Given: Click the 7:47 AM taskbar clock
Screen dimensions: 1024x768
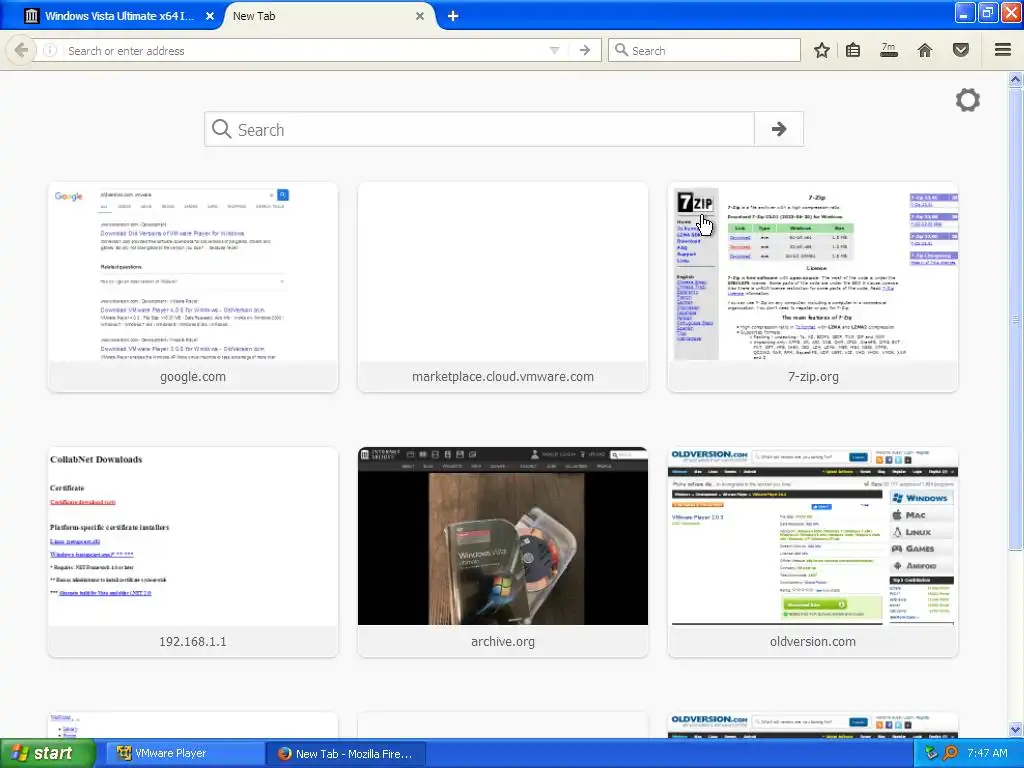Looking at the screenshot, I should [x=987, y=753].
